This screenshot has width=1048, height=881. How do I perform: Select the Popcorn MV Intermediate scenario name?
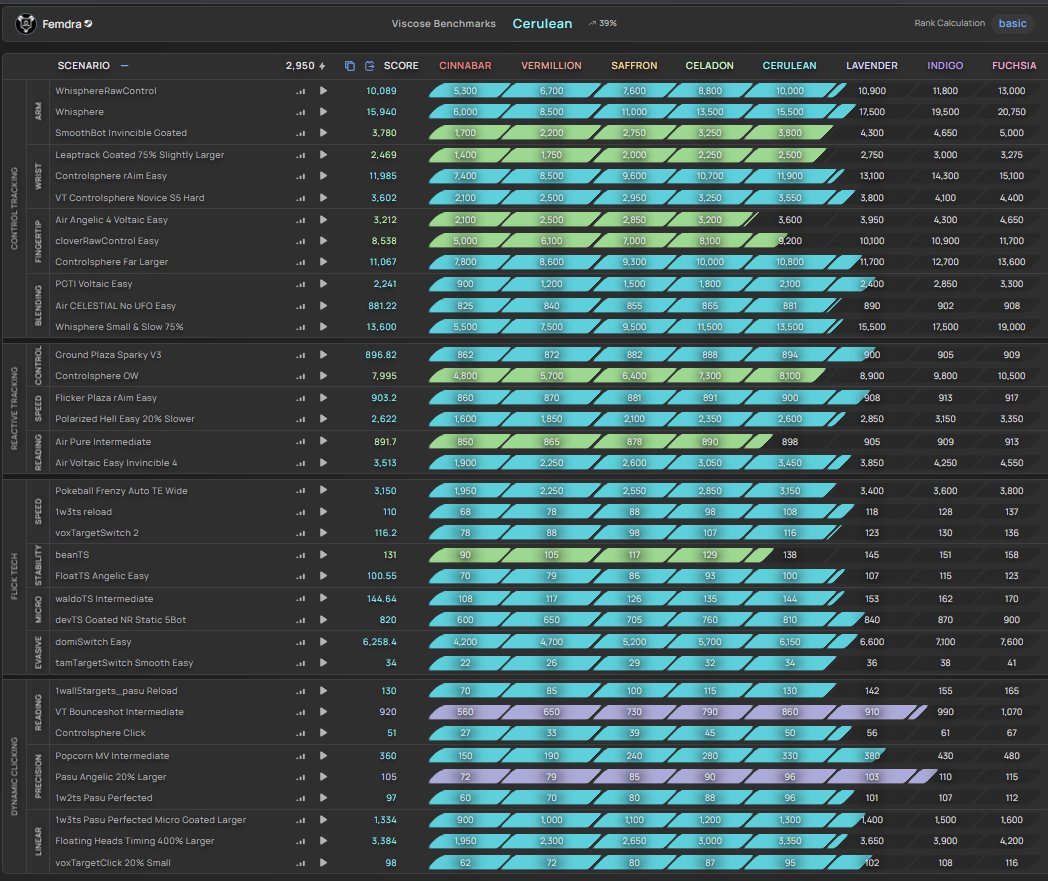pyautogui.click(x=112, y=756)
